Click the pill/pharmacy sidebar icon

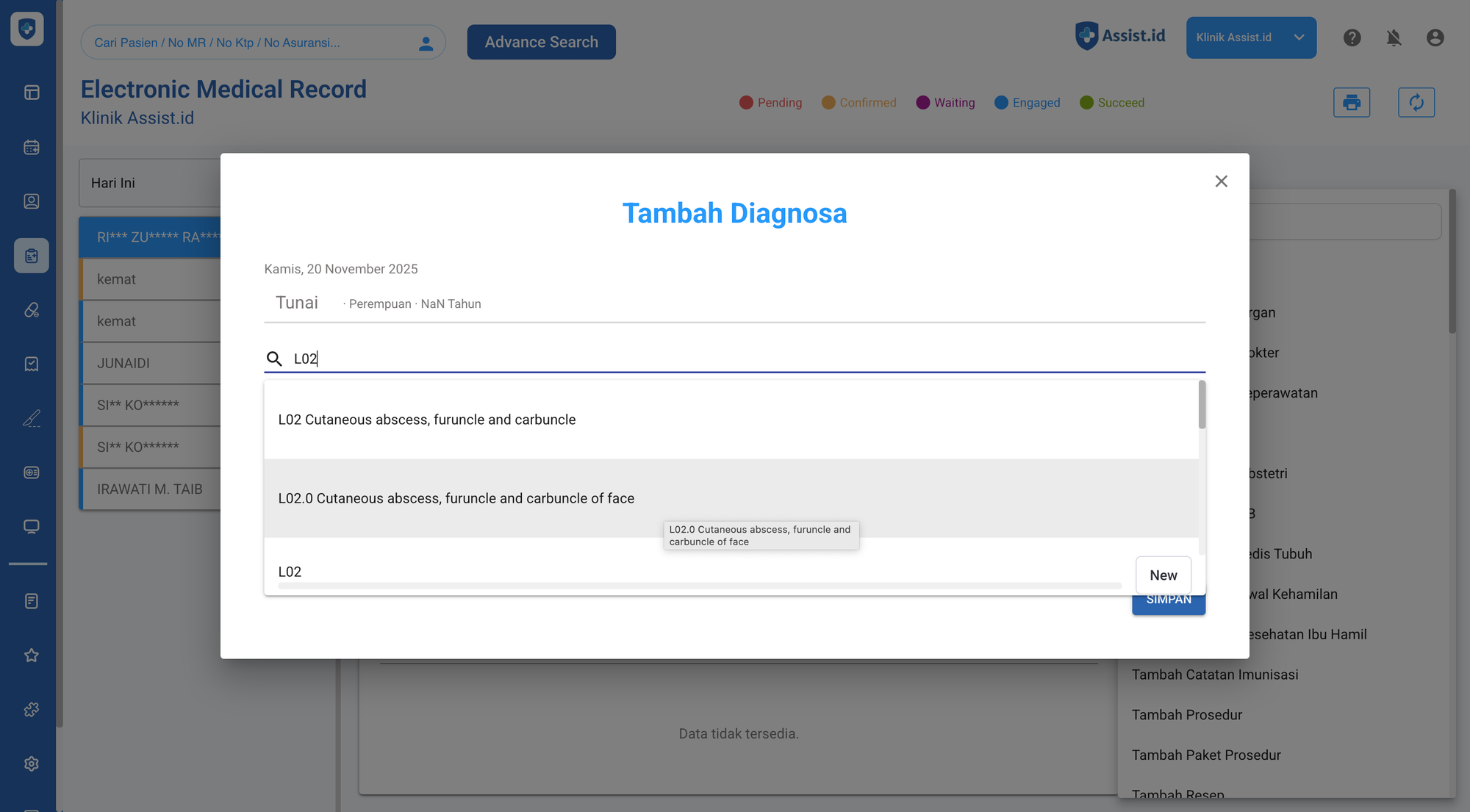click(x=31, y=310)
